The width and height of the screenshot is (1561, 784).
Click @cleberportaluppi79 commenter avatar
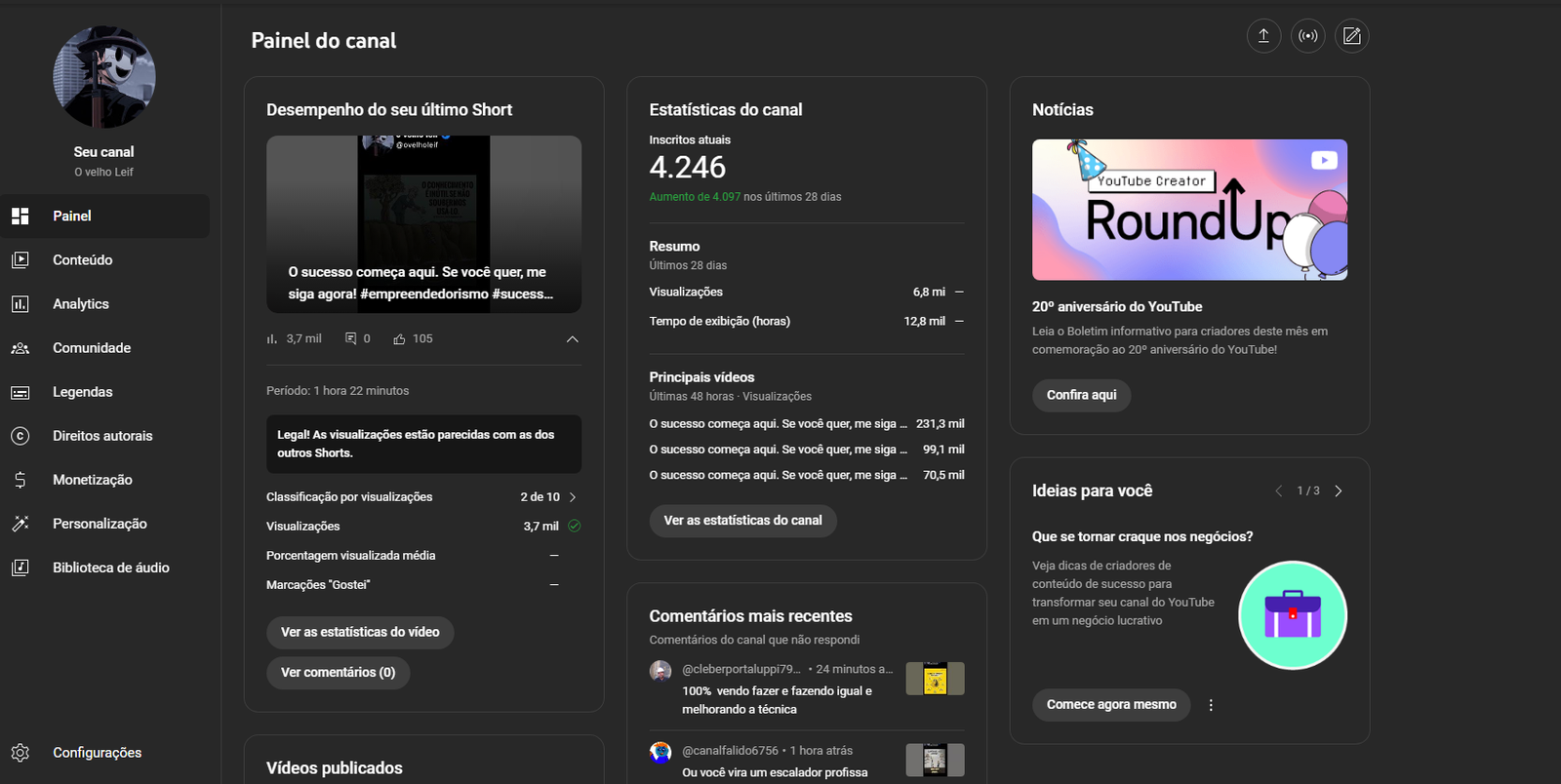660,670
